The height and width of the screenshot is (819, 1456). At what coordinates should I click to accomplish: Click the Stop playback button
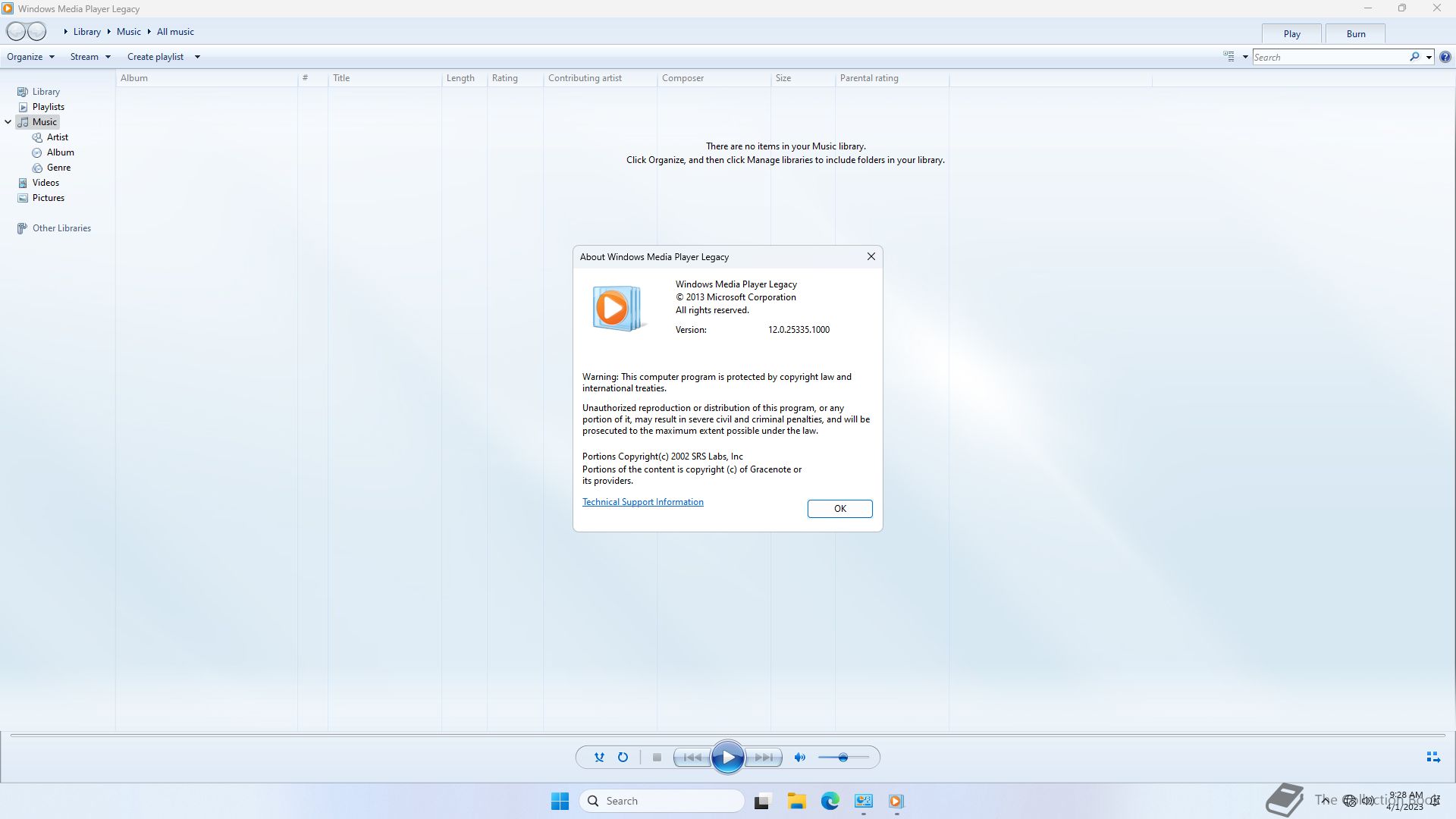[x=657, y=758]
